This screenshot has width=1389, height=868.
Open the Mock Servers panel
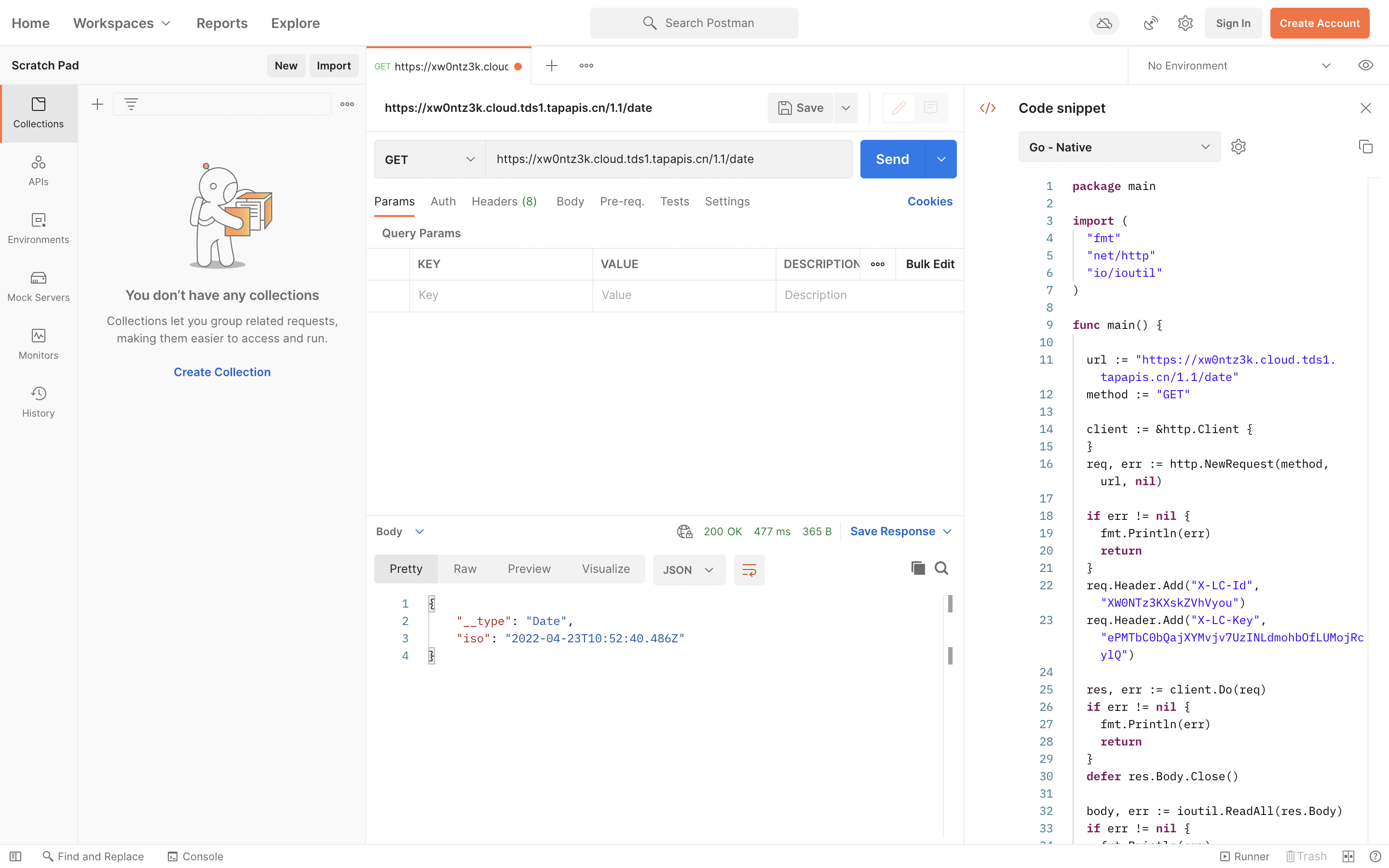(38, 285)
